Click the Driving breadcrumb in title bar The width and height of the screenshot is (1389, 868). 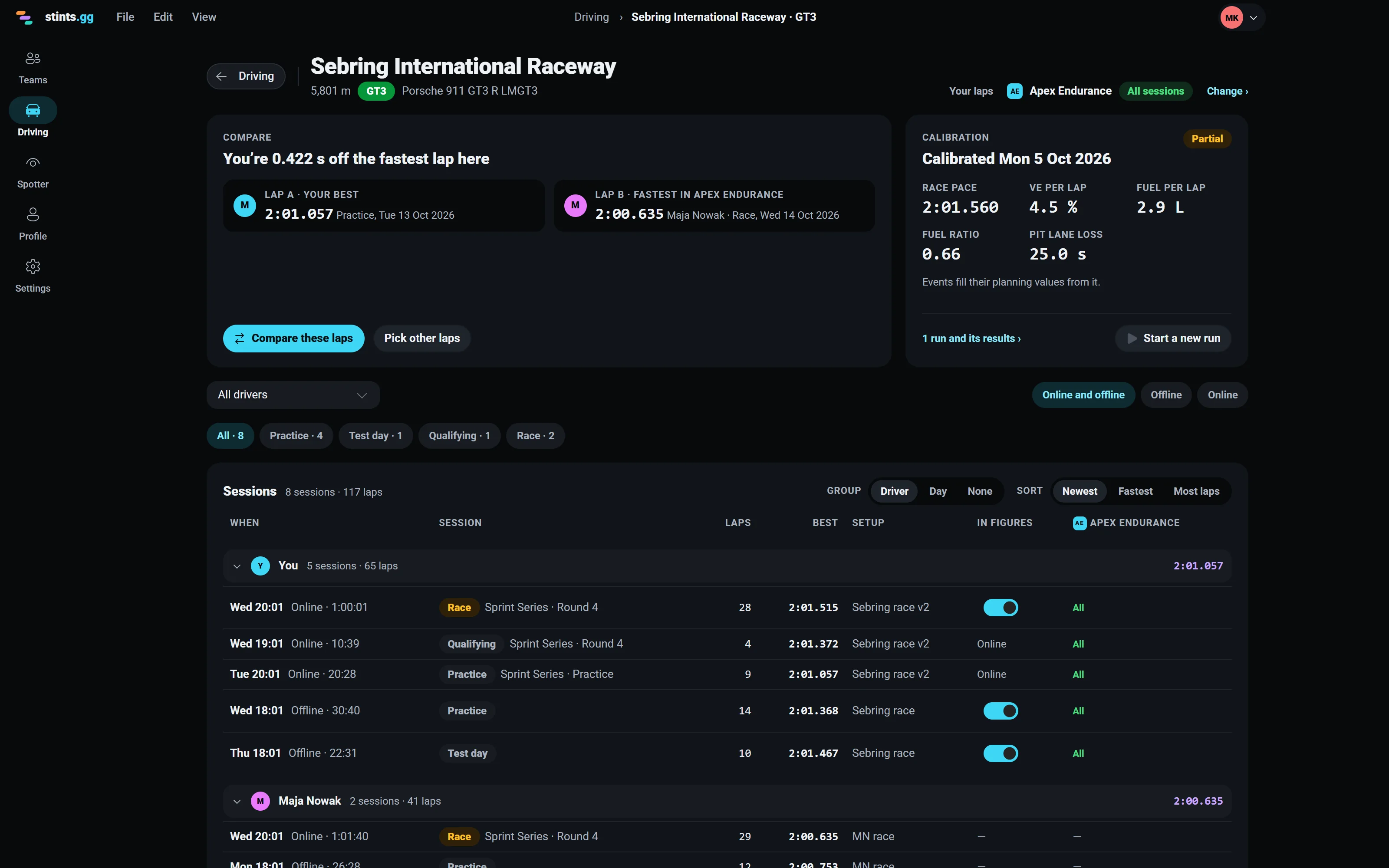click(591, 17)
